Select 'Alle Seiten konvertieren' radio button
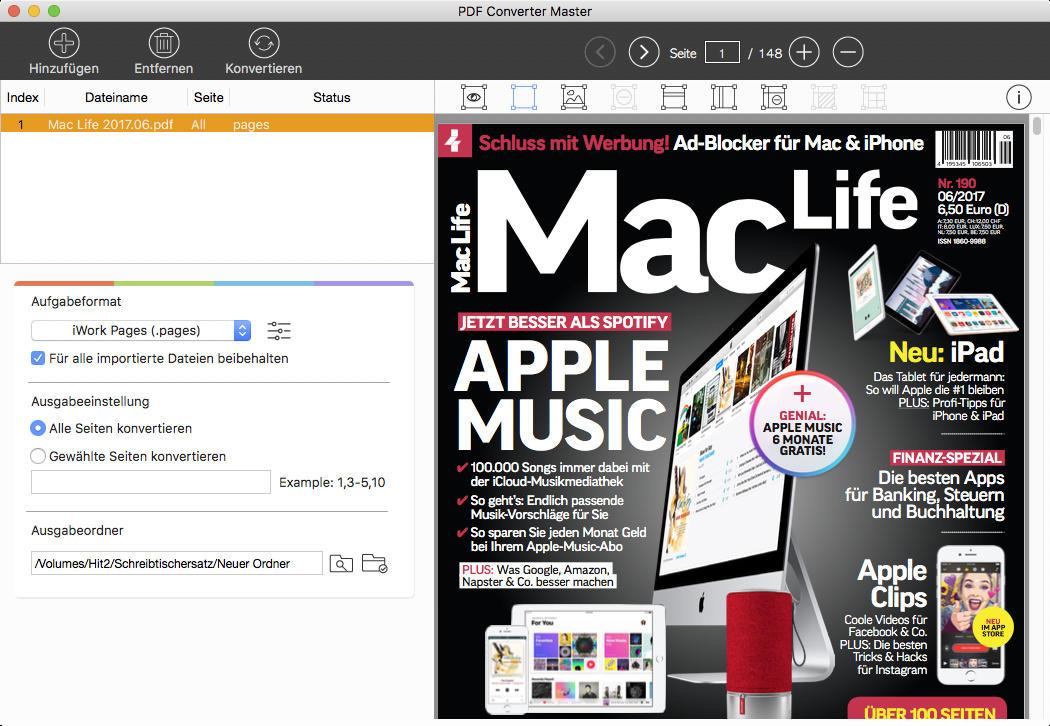 (38, 428)
